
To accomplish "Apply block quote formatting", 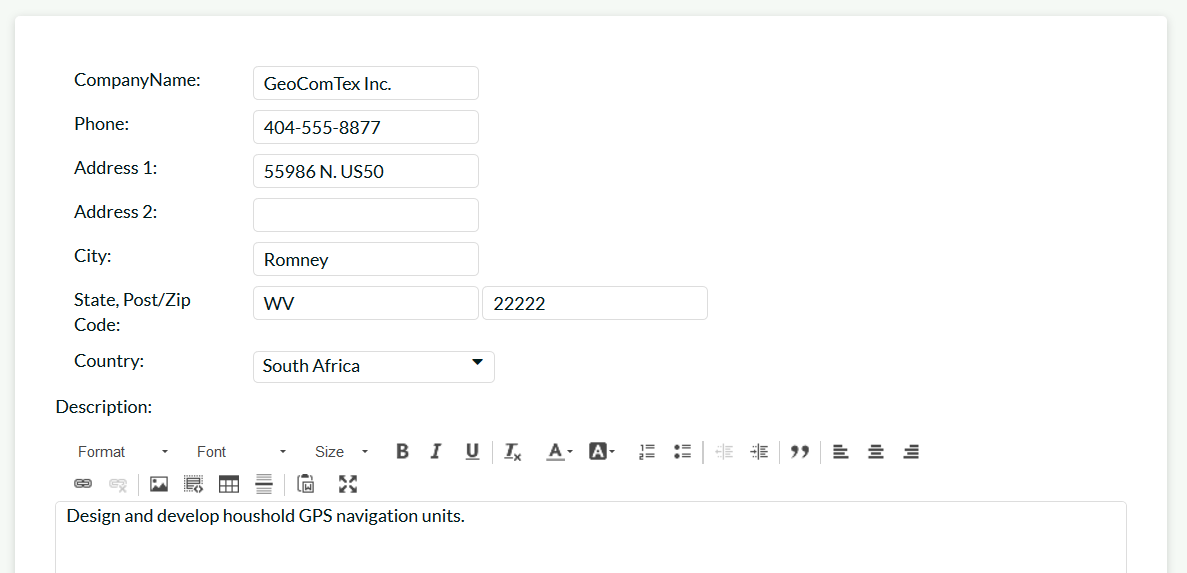I will pos(799,452).
